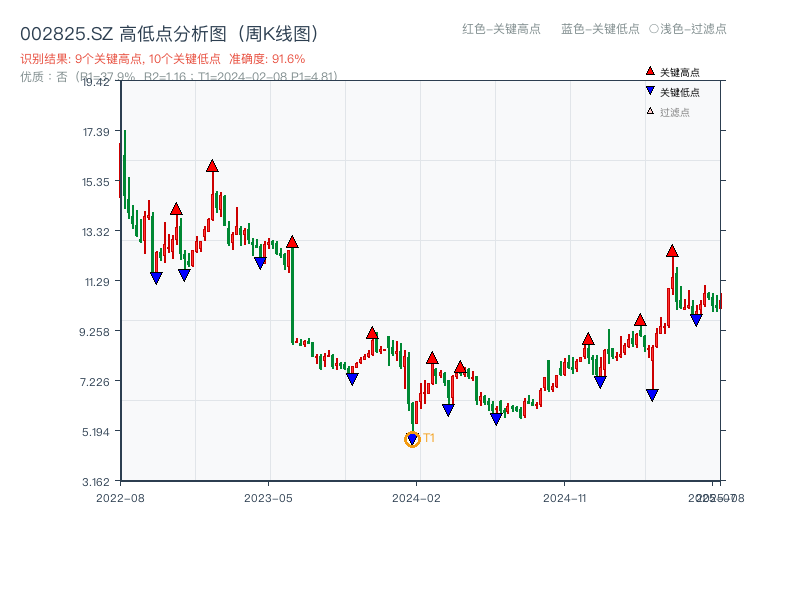Click the blue triangle icon for 关键低点 in legend
This screenshot has height=600, width=800.
pyautogui.click(x=650, y=91)
